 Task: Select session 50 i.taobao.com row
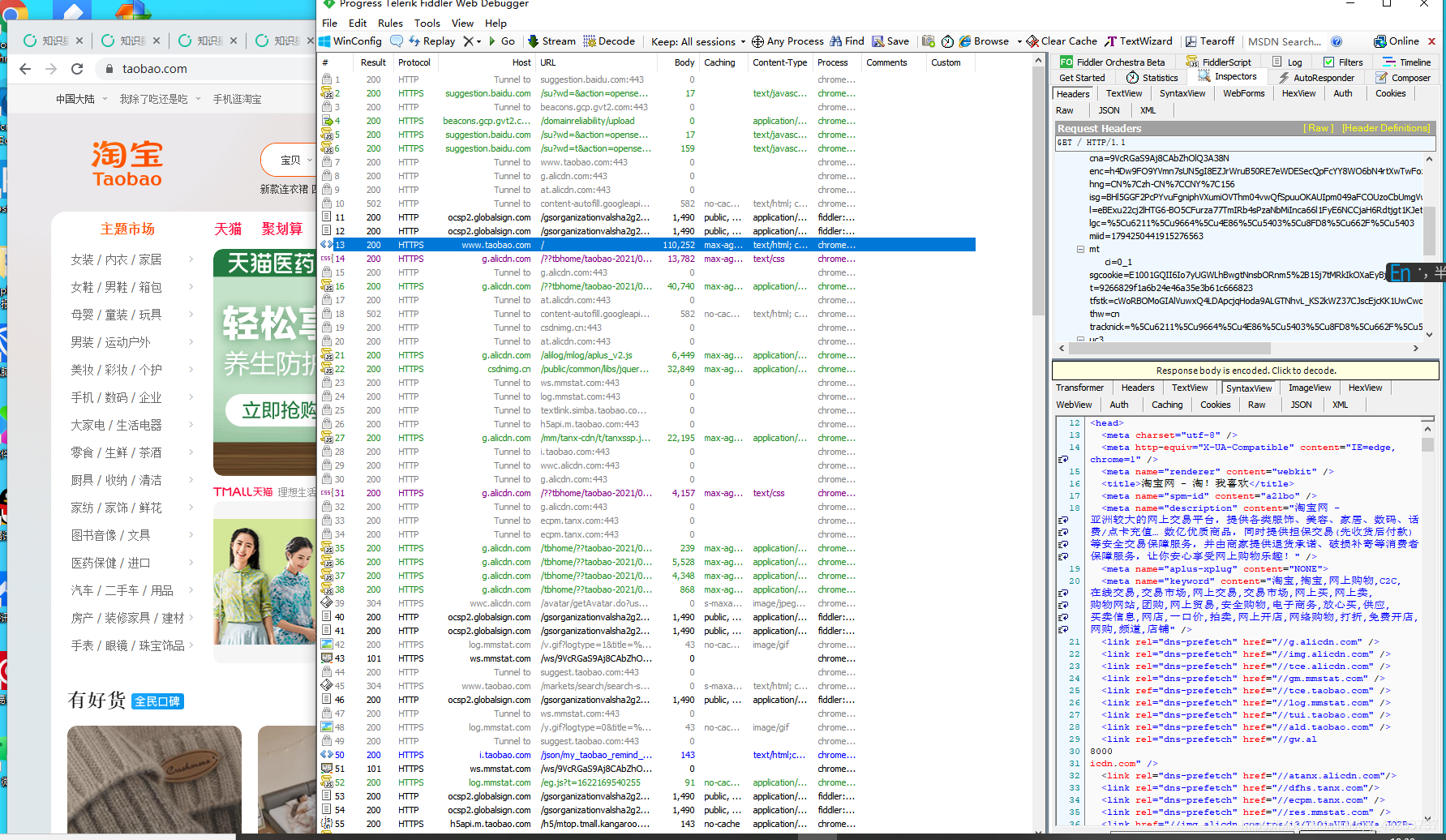646,755
